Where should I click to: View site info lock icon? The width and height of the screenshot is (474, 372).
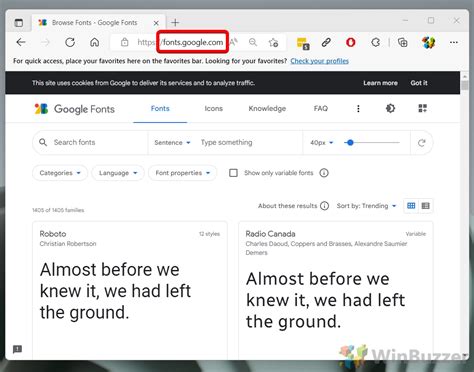click(125, 42)
